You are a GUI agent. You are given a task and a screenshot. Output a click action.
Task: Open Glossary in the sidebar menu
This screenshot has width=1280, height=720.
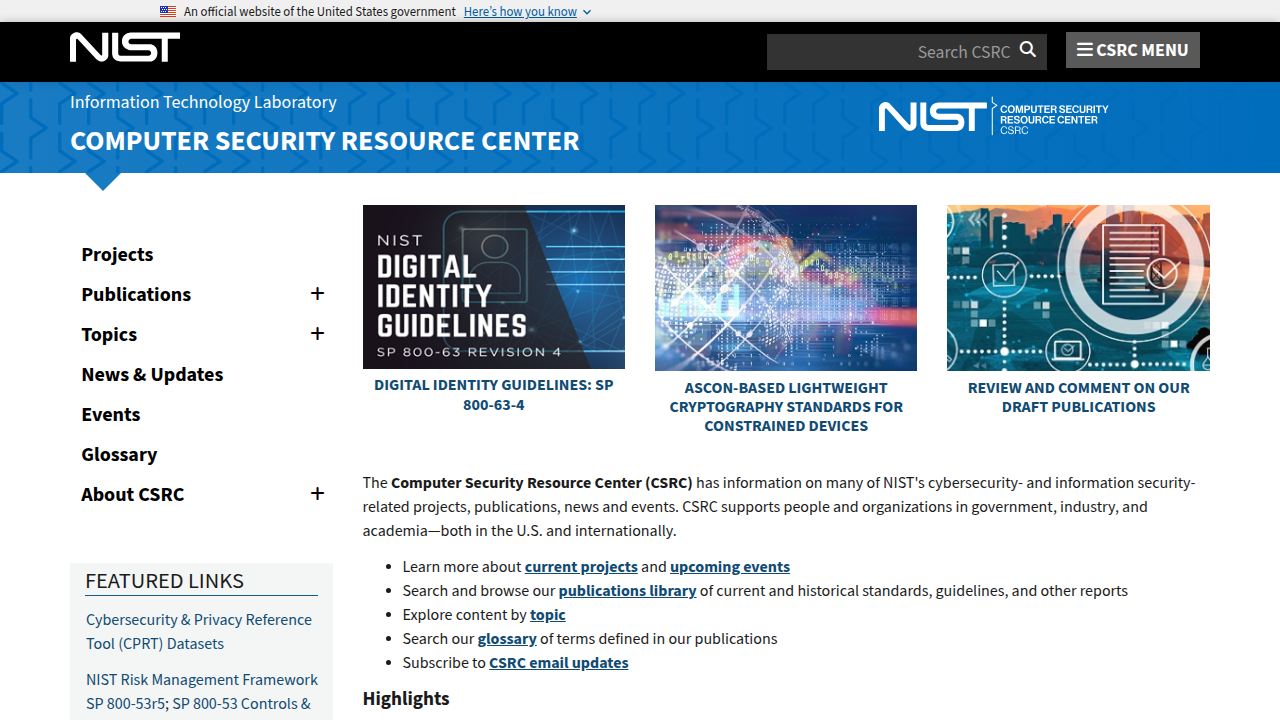point(119,454)
